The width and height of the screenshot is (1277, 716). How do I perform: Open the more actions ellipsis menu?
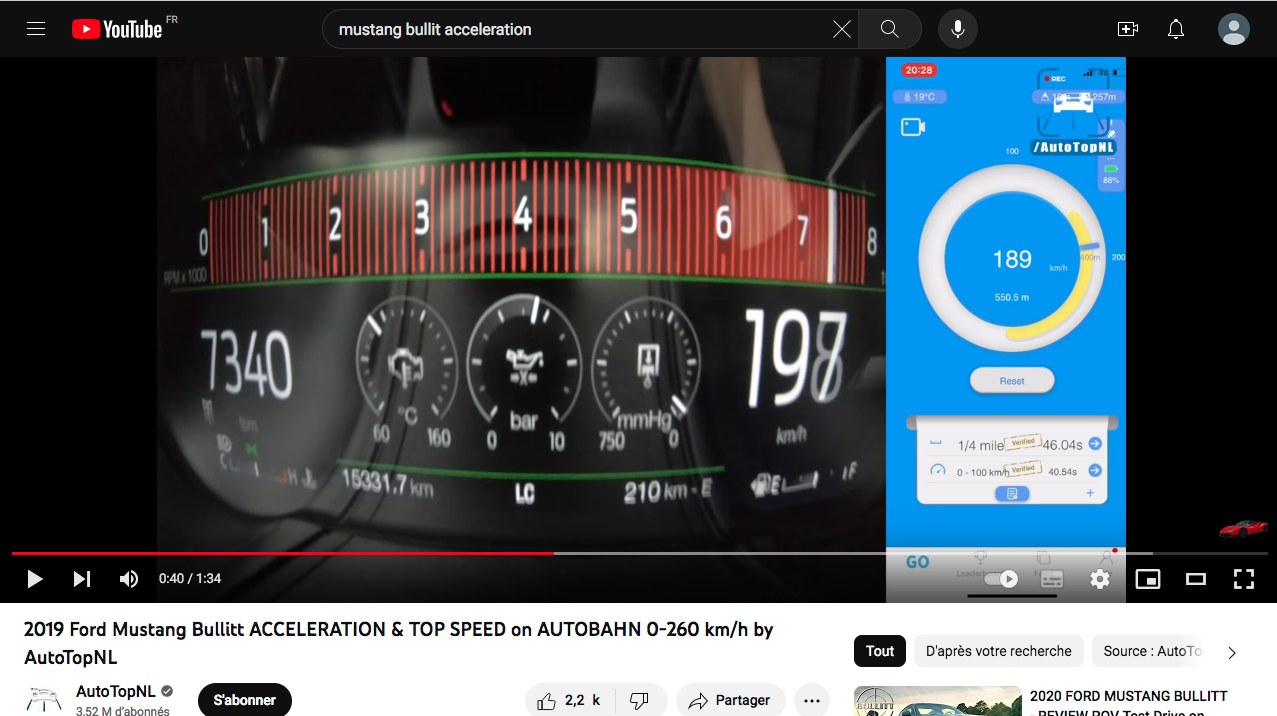[x=811, y=701]
